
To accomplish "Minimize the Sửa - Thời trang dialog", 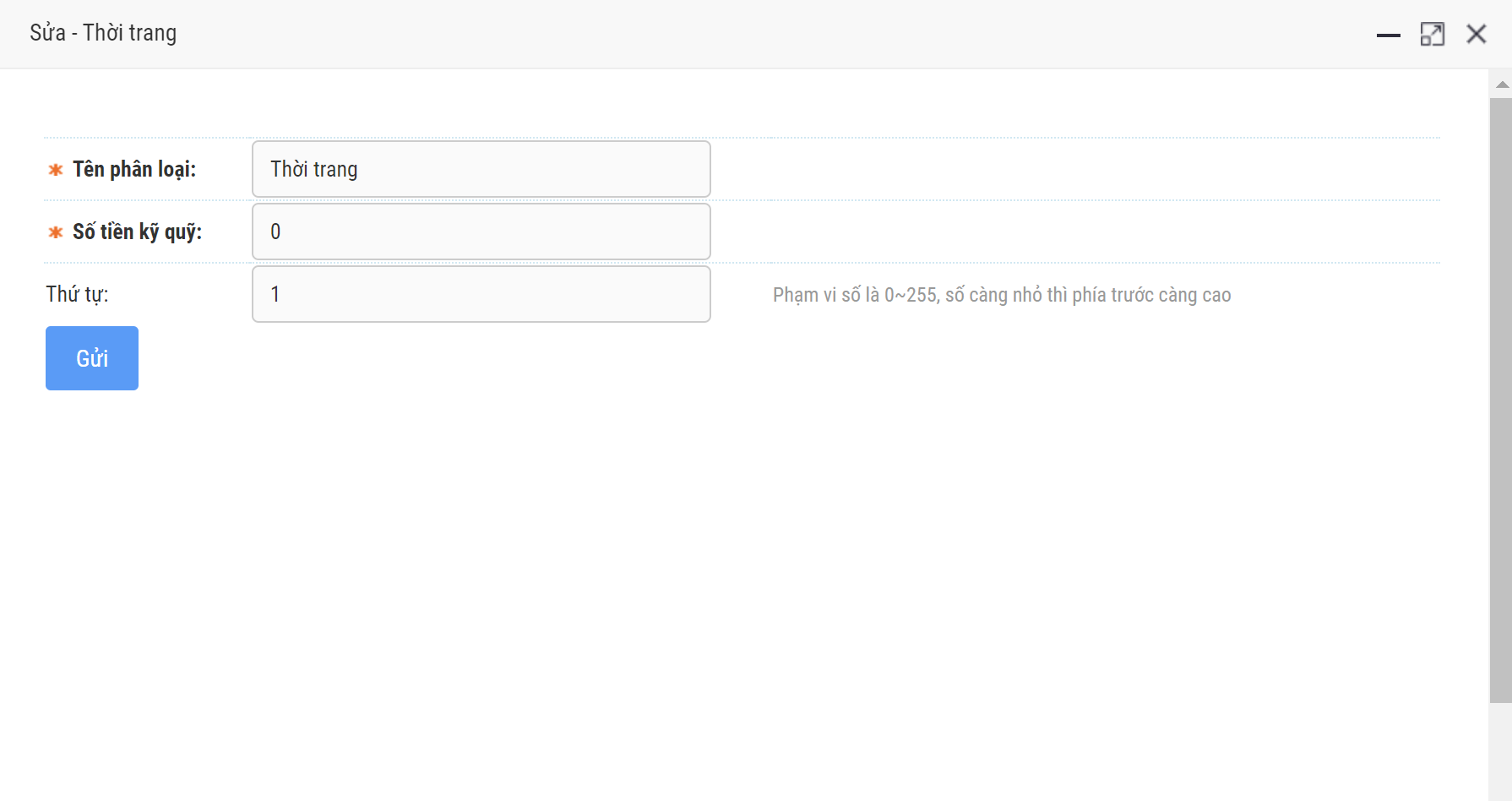I will 1388,35.
